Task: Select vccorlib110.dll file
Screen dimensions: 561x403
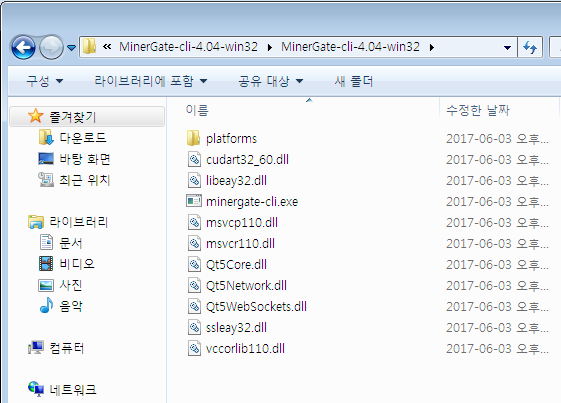Action: pyautogui.click(x=245, y=349)
